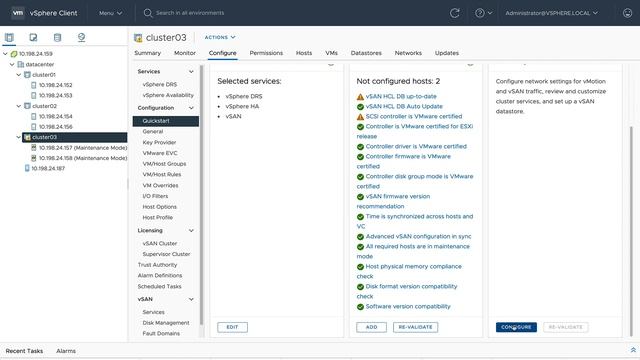The width and height of the screenshot is (640, 360).
Task: Select host 10.198.24.158 (Maintenance Mode)
Action: tap(83, 158)
